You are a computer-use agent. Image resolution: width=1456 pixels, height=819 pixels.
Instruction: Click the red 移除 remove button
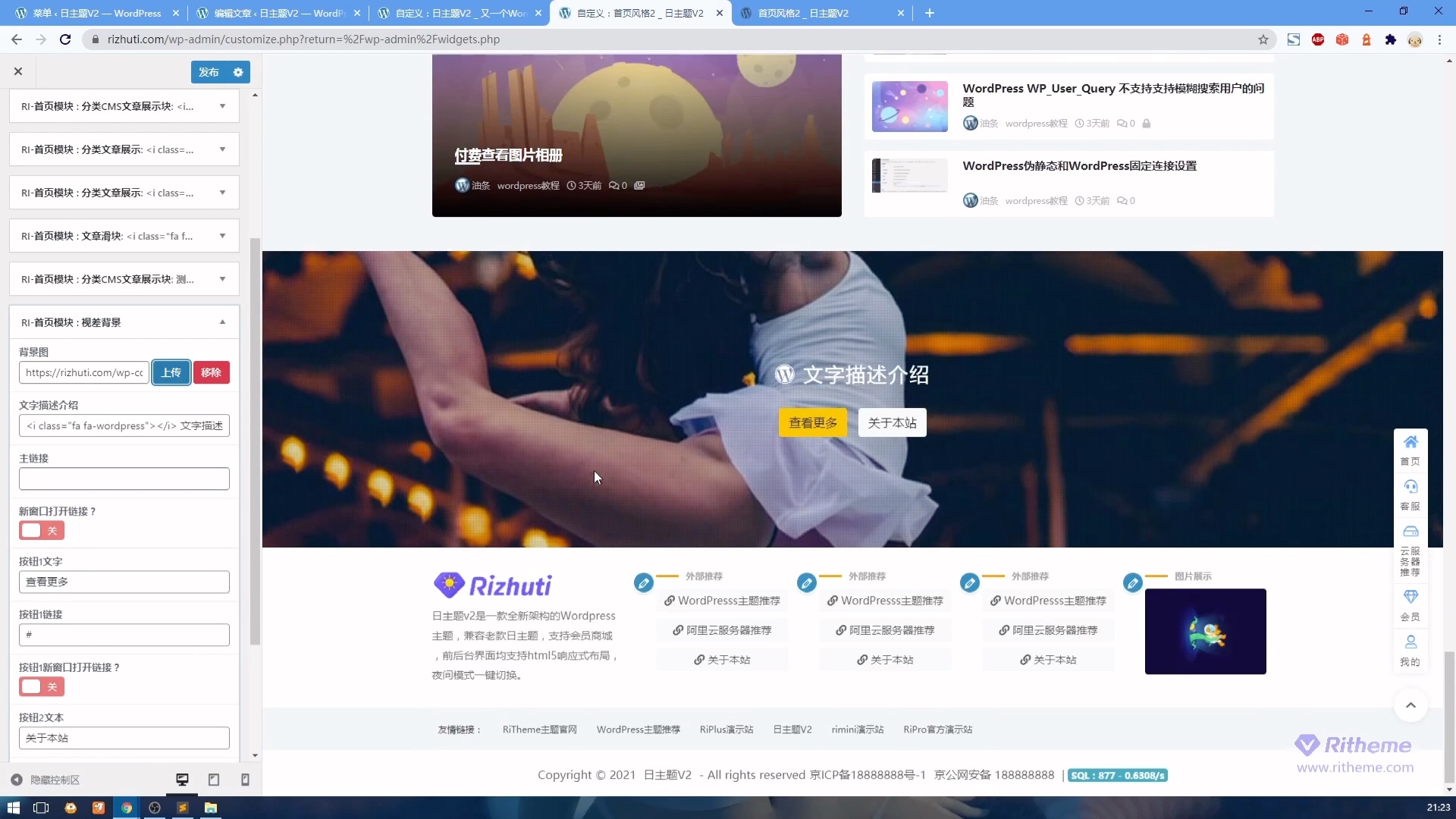(x=211, y=372)
